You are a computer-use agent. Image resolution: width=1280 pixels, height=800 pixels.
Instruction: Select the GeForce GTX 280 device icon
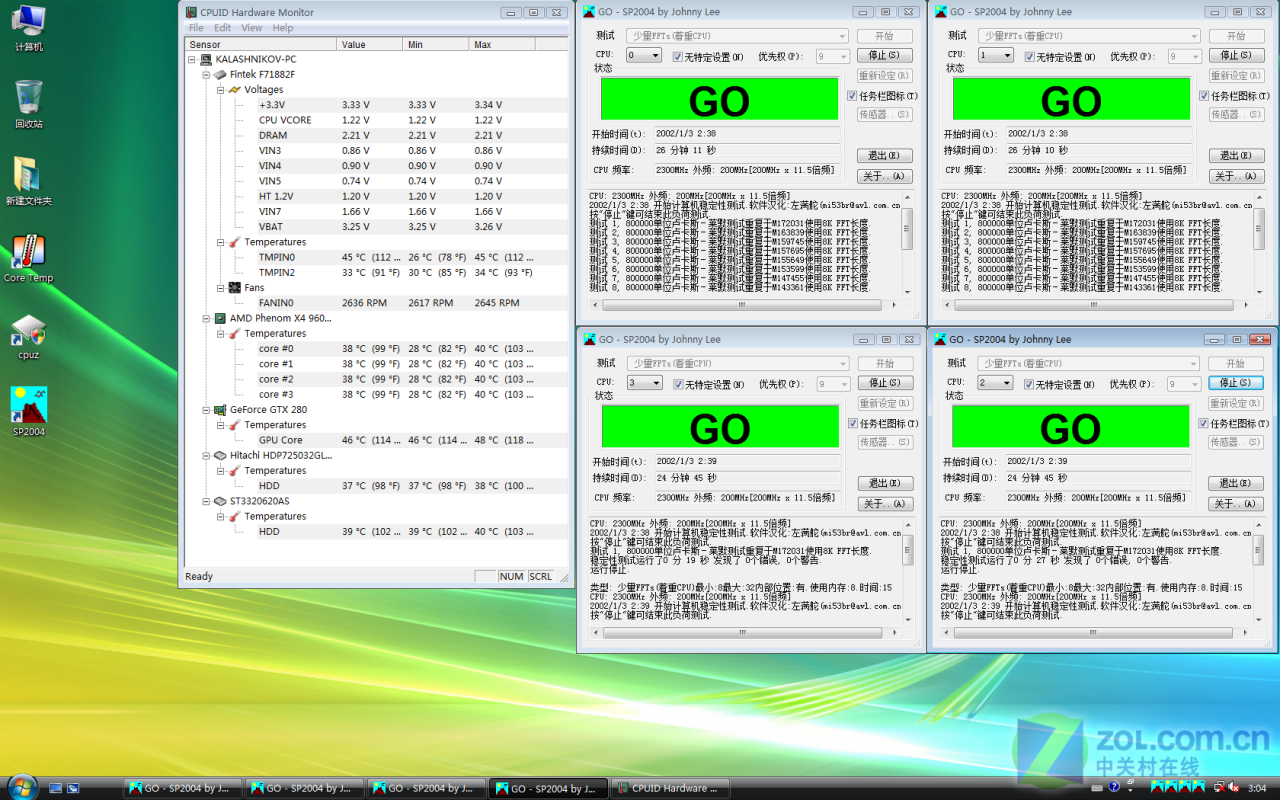click(220, 409)
